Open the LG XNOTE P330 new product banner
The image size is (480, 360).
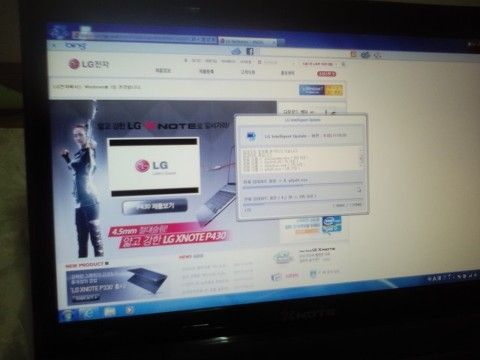117,286
